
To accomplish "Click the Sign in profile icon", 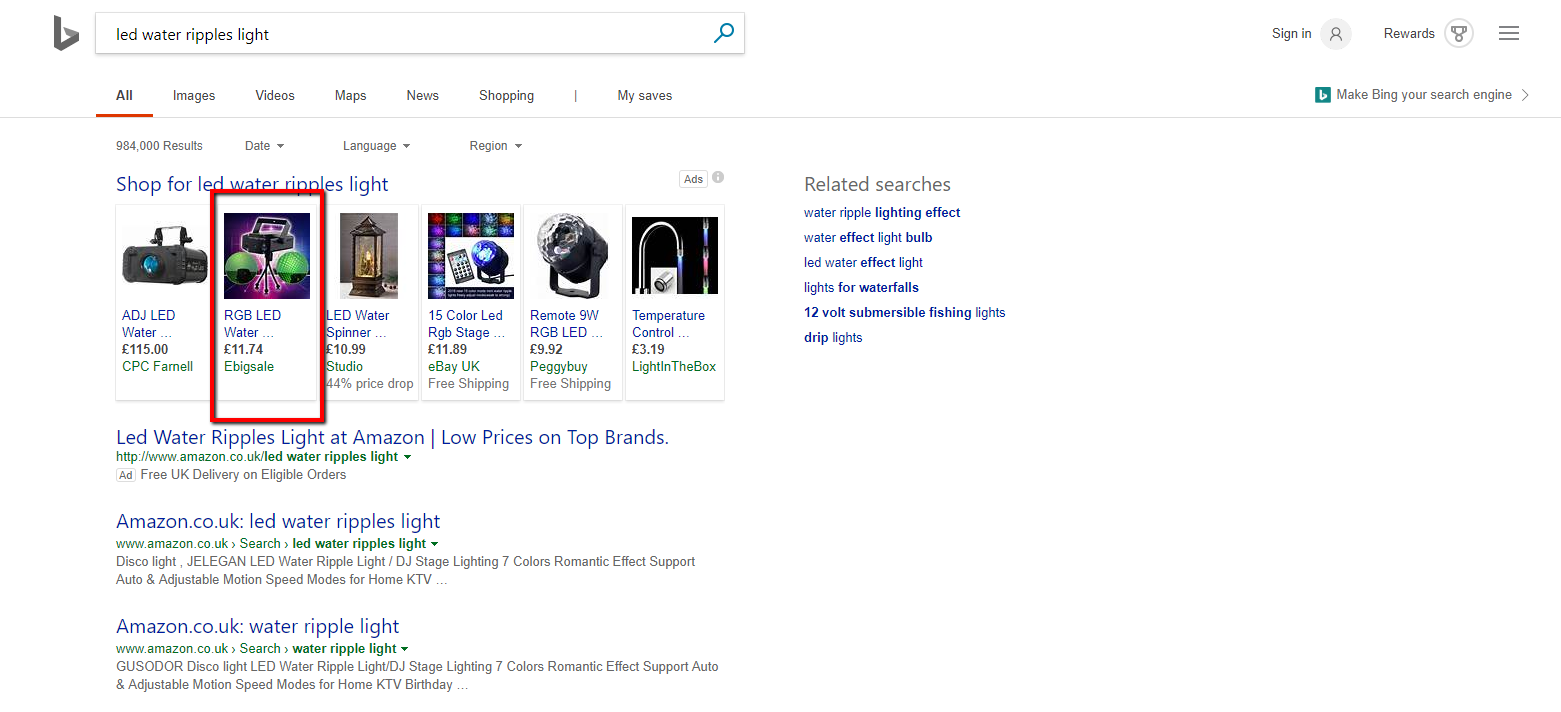I will click(x=1335, y=34).
